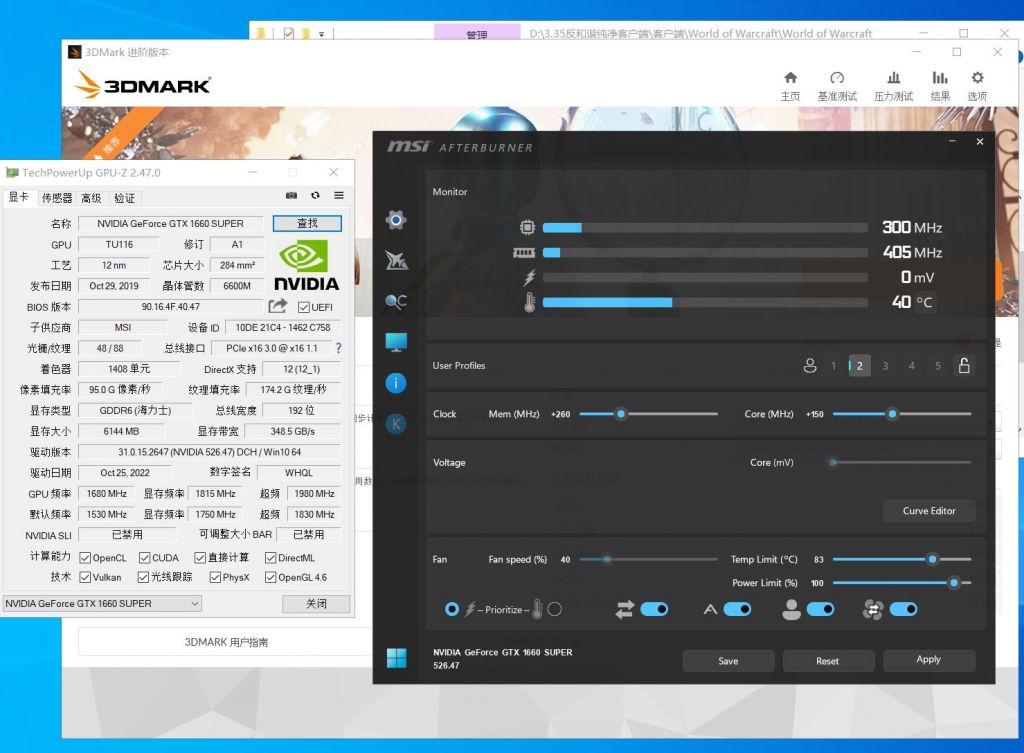The height and width of the screenshot is (753, 1024).
Task: Open the GPU selection dropdown in GPU-Z
Action: [x=101, y=604]
